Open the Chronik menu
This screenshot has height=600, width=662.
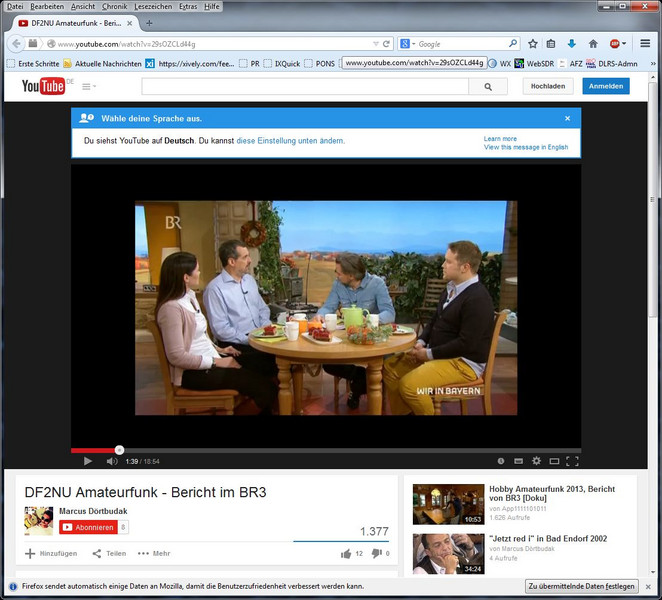(x=114, y=6)
